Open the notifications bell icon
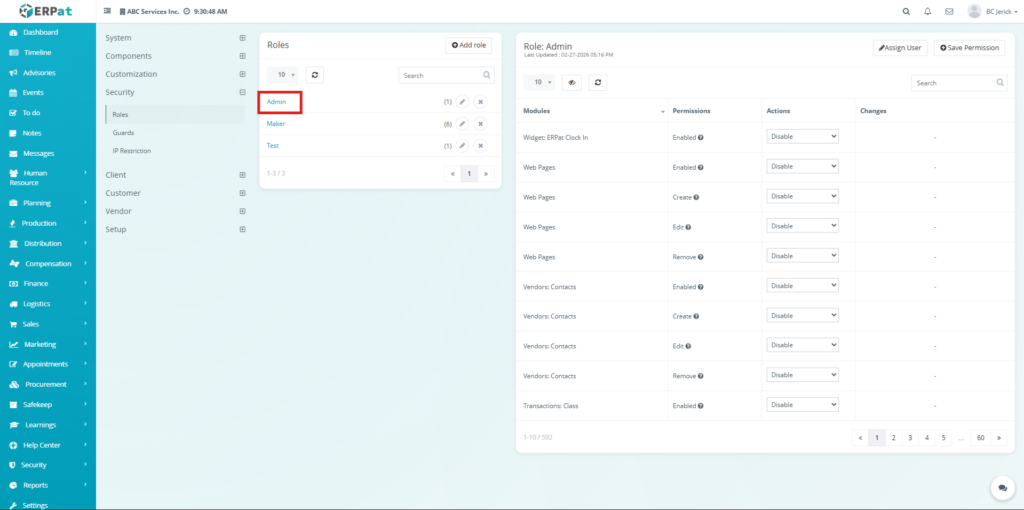The image size is (1024, 510). 928,11
